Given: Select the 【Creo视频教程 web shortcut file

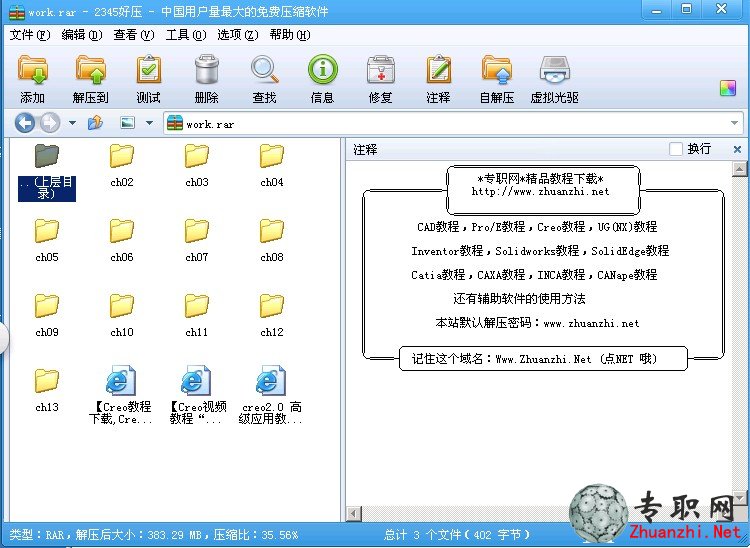Looking at the screenshot, I should tap(197, 395).
